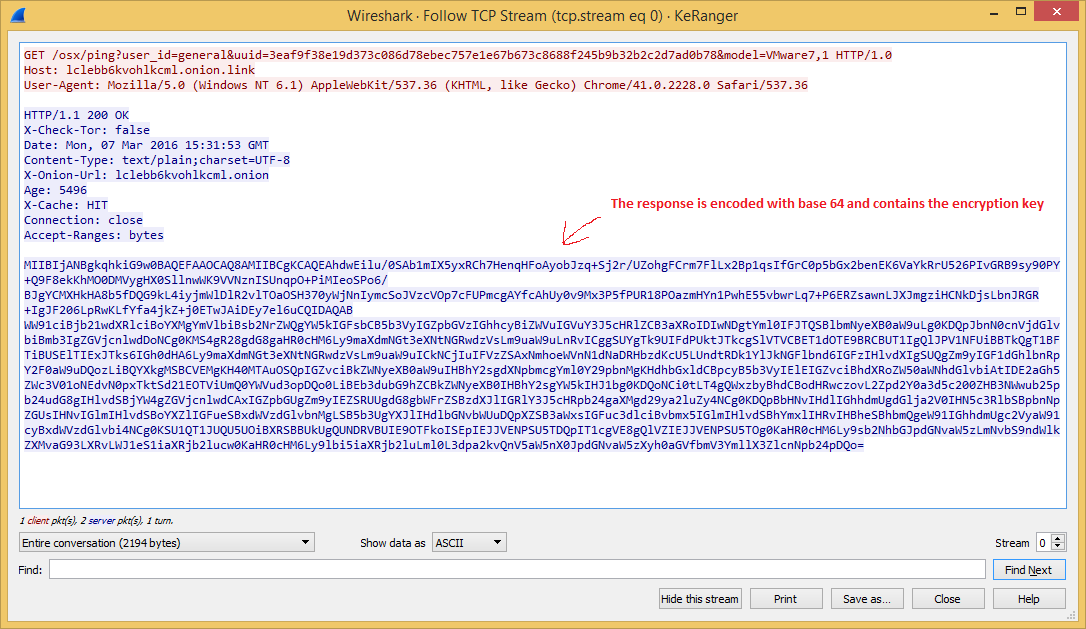Decrease the Stream number with down arrow

click(1058, 547)
